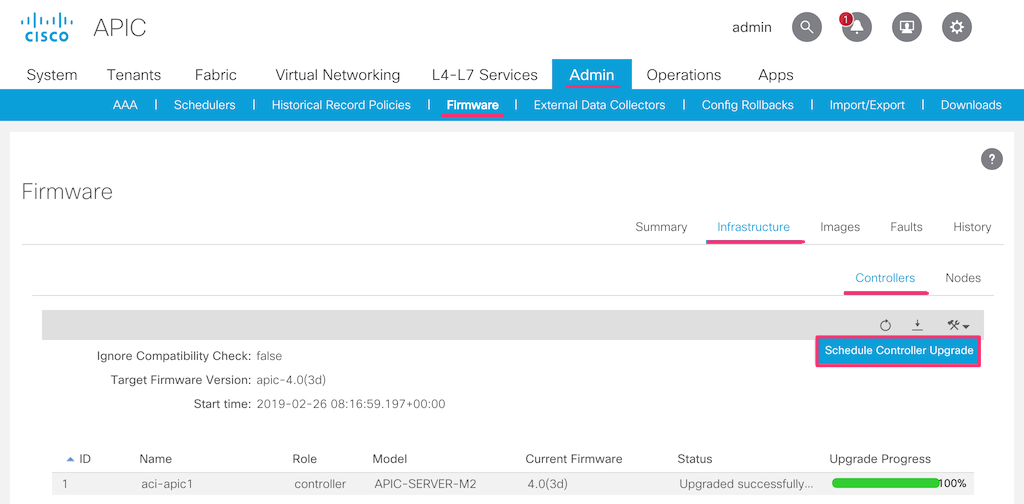Open the Apps menu
Viewport: 1024px width, 504px height.
point(776,75)
